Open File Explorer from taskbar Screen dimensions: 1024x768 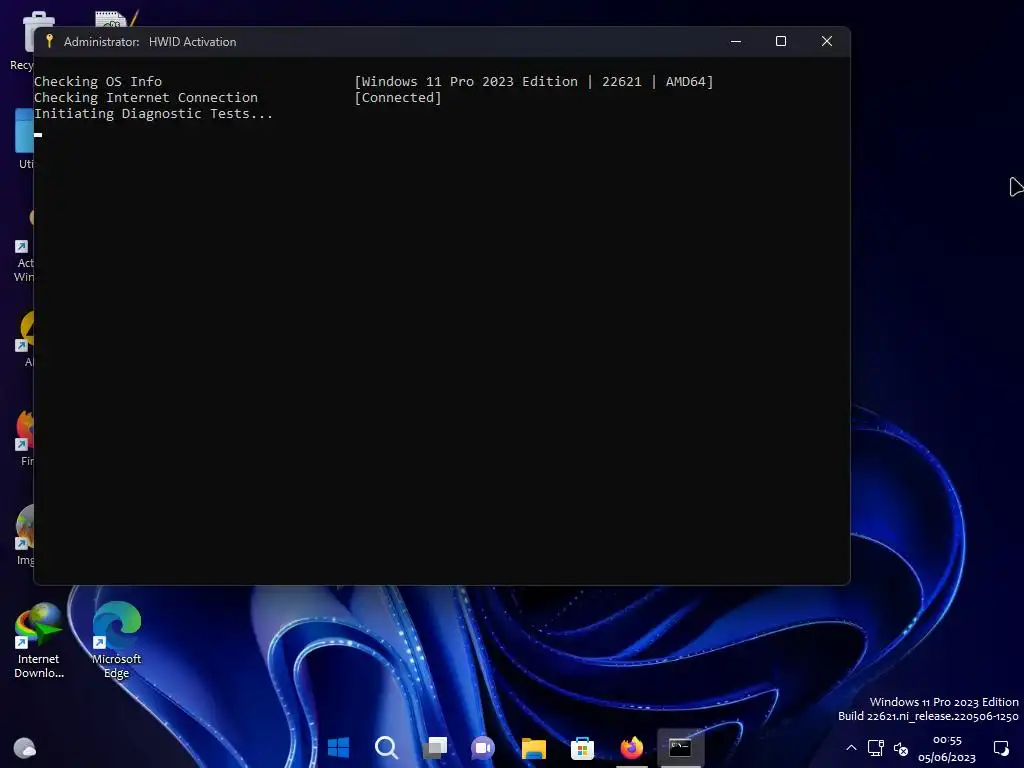[534, 747]
